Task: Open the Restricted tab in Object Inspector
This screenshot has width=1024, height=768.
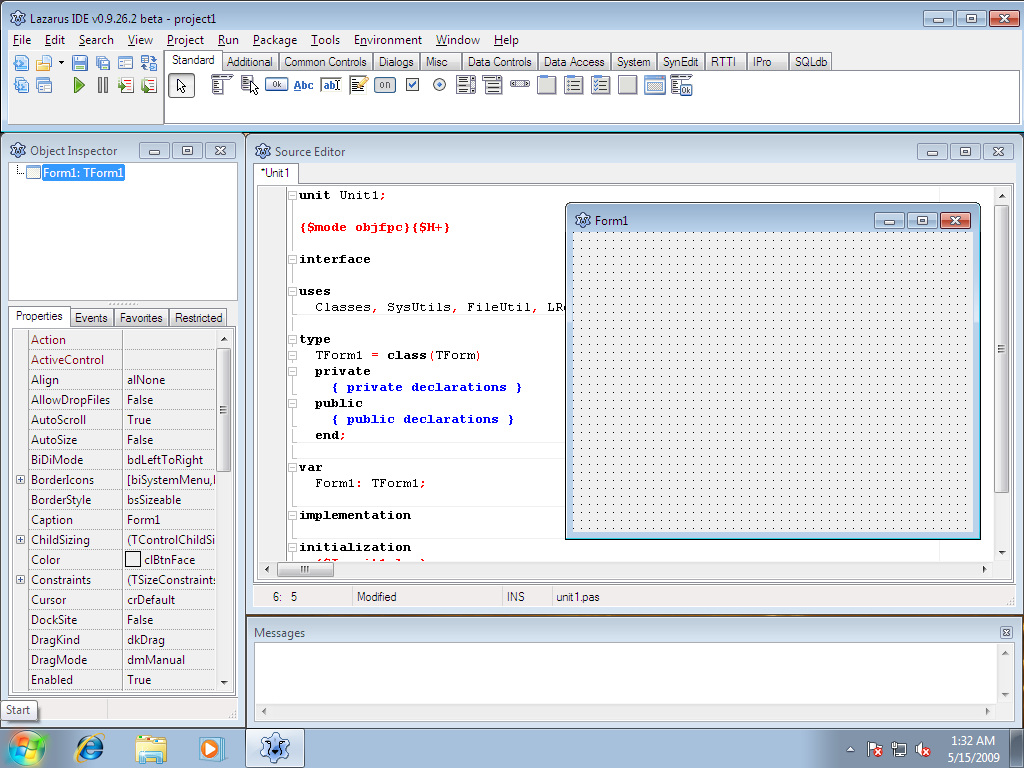Action: (199, 317)
